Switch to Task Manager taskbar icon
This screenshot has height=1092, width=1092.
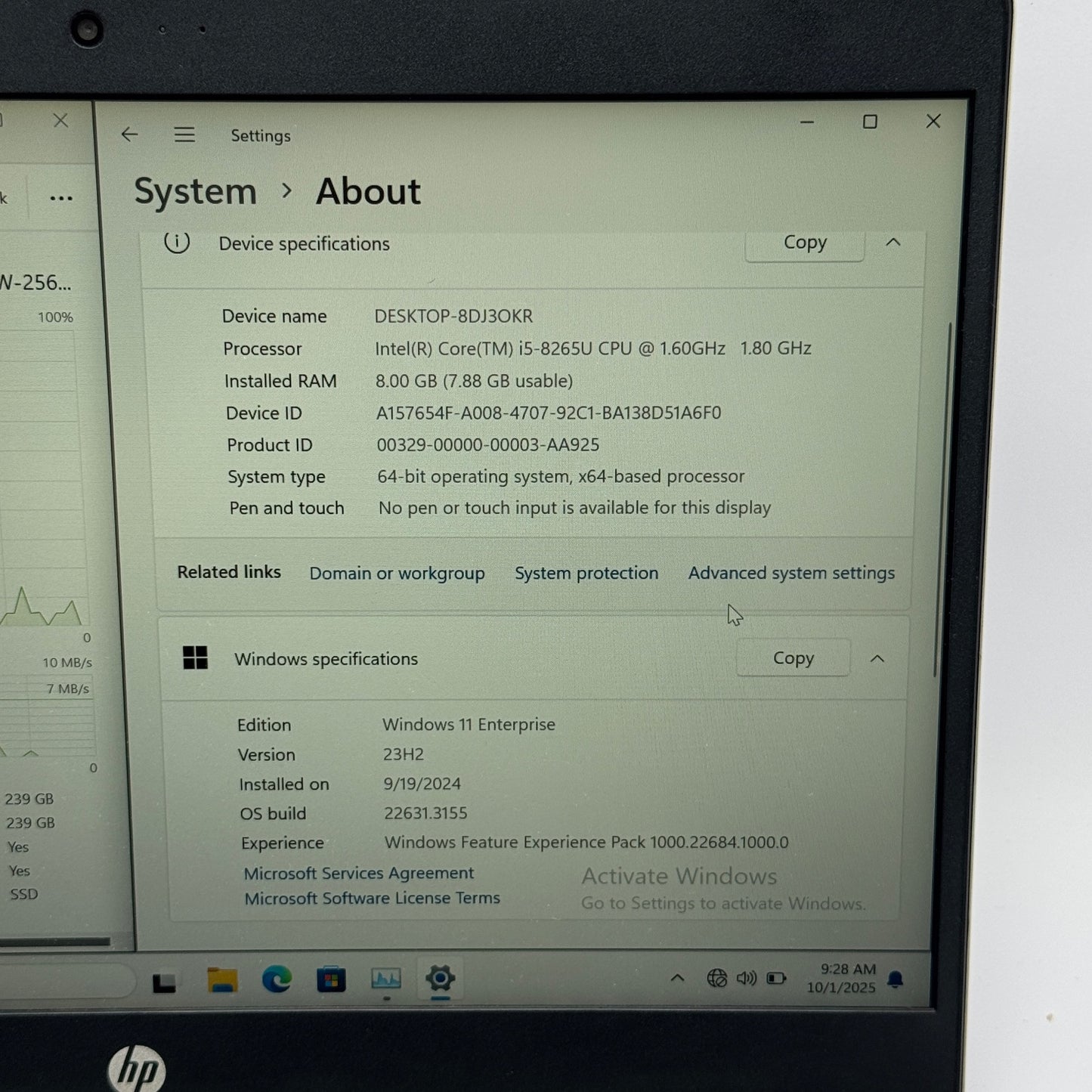[386, 980]
